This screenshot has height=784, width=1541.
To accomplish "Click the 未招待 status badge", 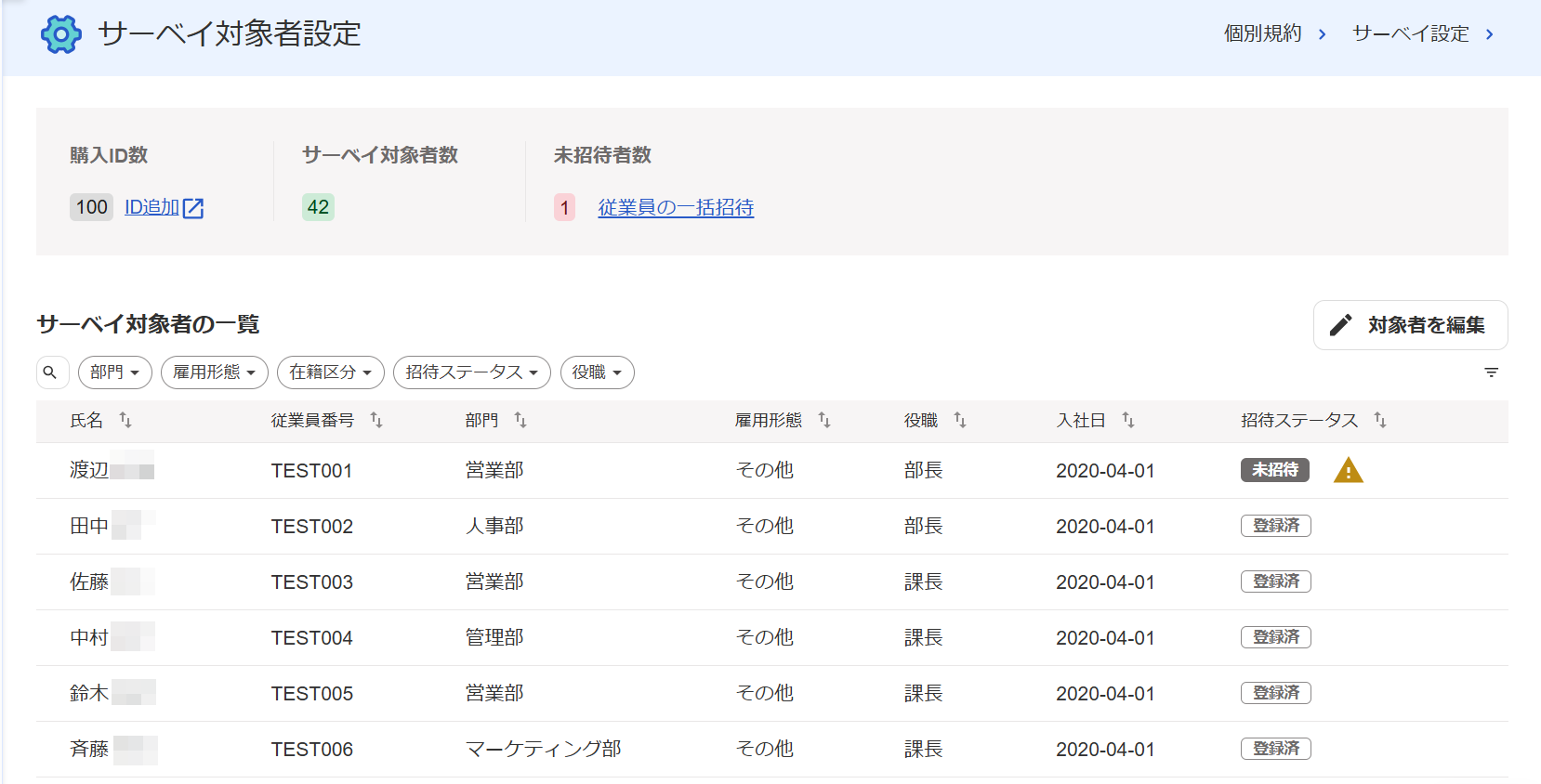I will point(1275,470).
